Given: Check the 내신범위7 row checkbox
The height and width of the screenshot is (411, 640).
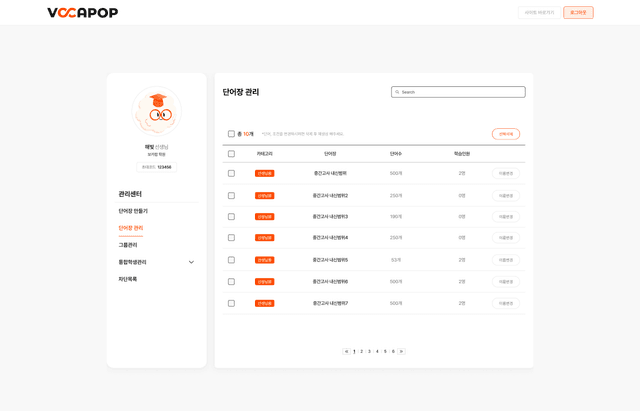Looking at the screenshot, I should [x=231, y=303].
